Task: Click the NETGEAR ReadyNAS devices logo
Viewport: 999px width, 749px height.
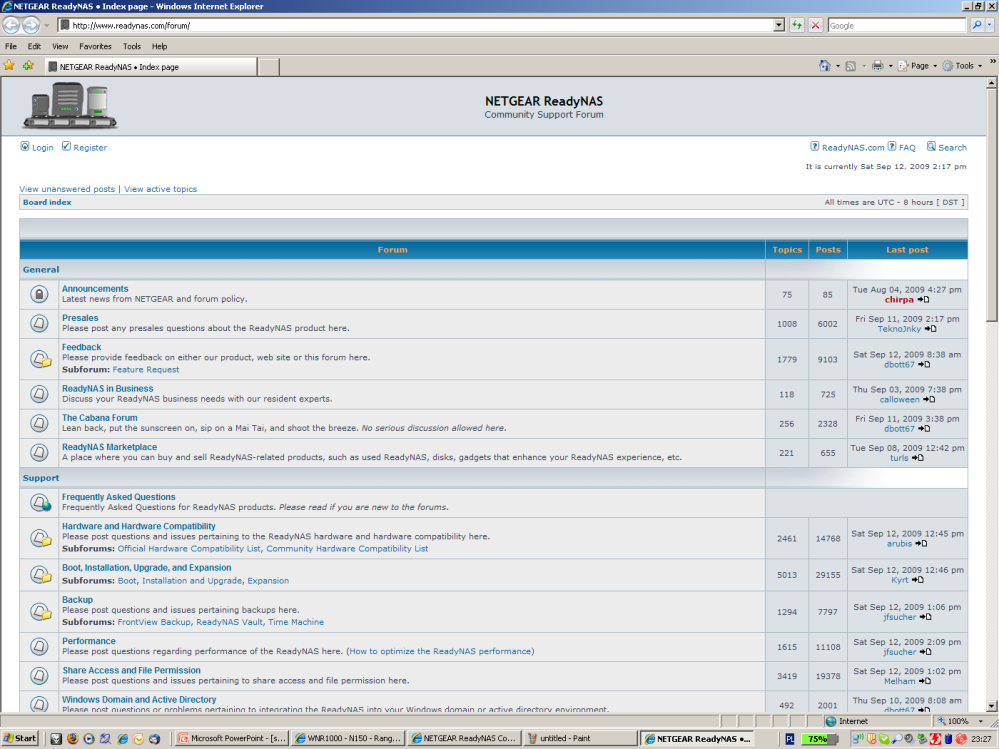Action: 70,105
